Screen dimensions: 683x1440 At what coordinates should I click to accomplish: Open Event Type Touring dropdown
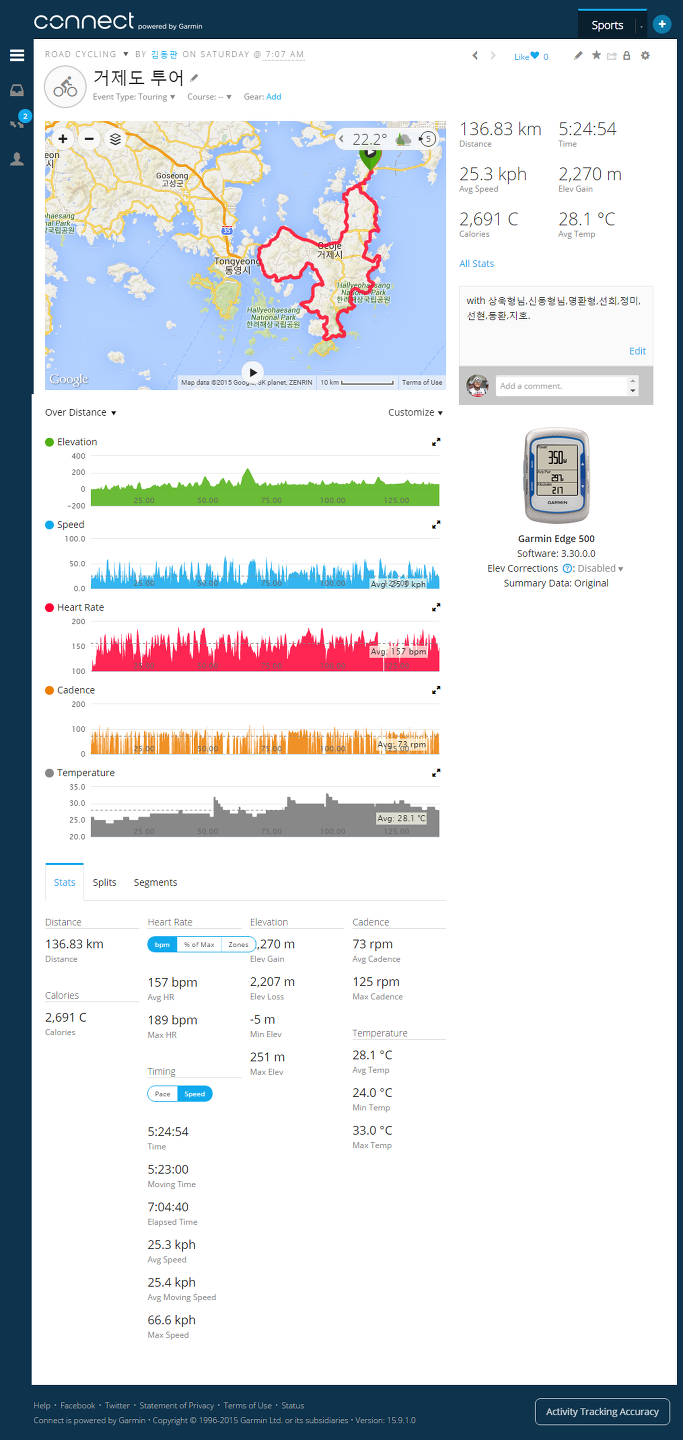coord(133,97)
